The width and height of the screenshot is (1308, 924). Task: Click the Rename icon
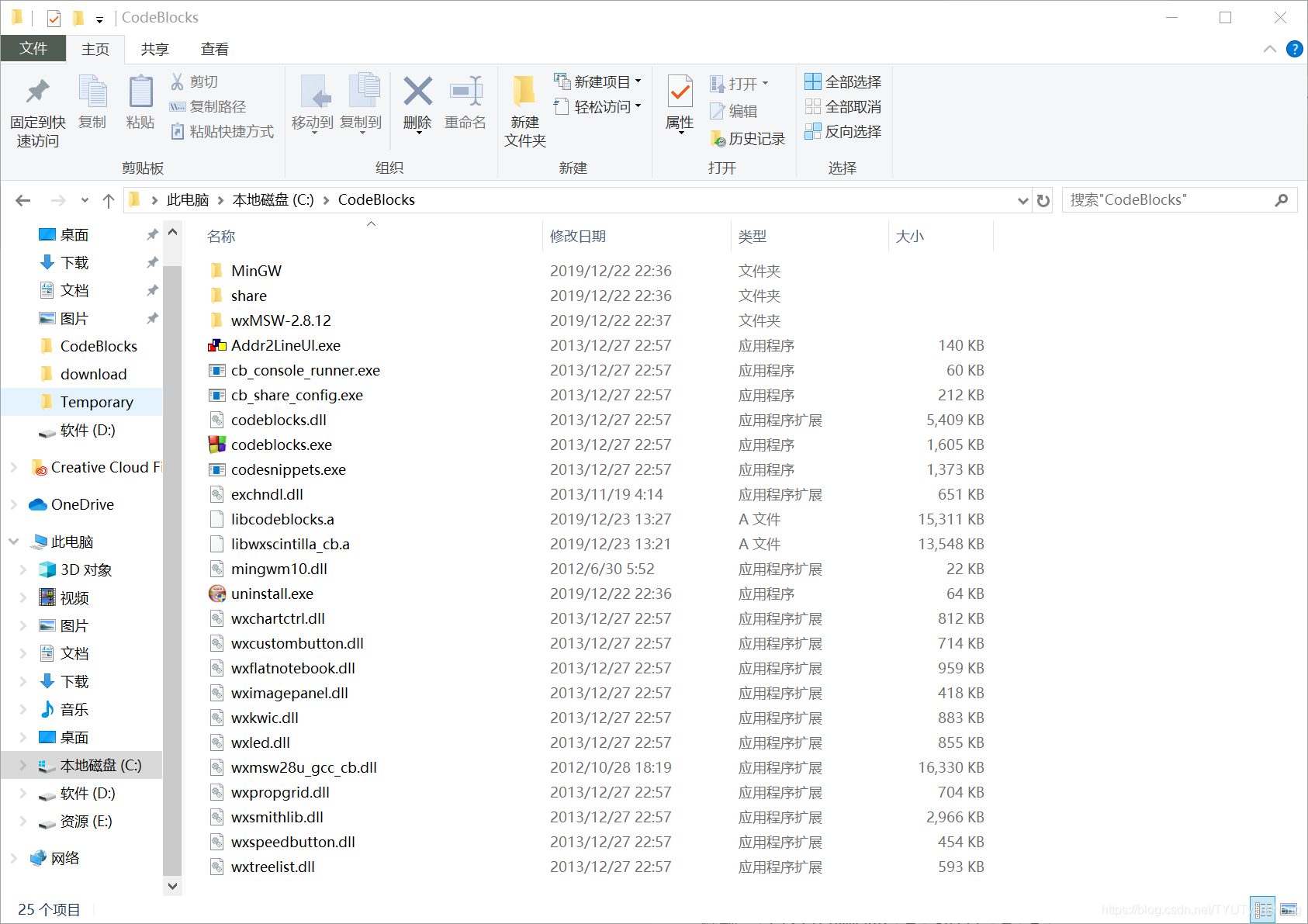coord(465,92)
